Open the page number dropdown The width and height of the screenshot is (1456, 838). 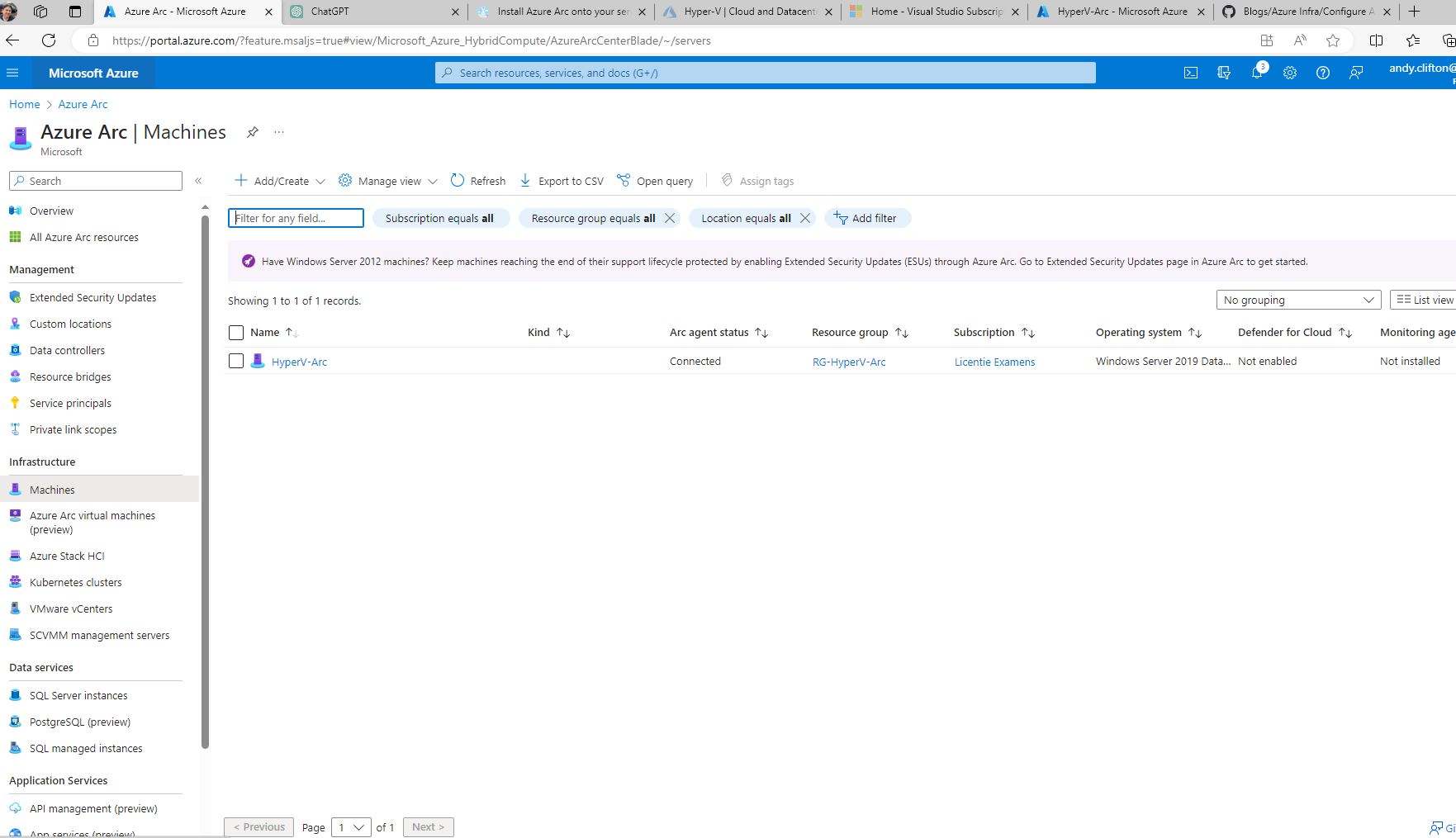pyautogui.click(x=351, y=826)
